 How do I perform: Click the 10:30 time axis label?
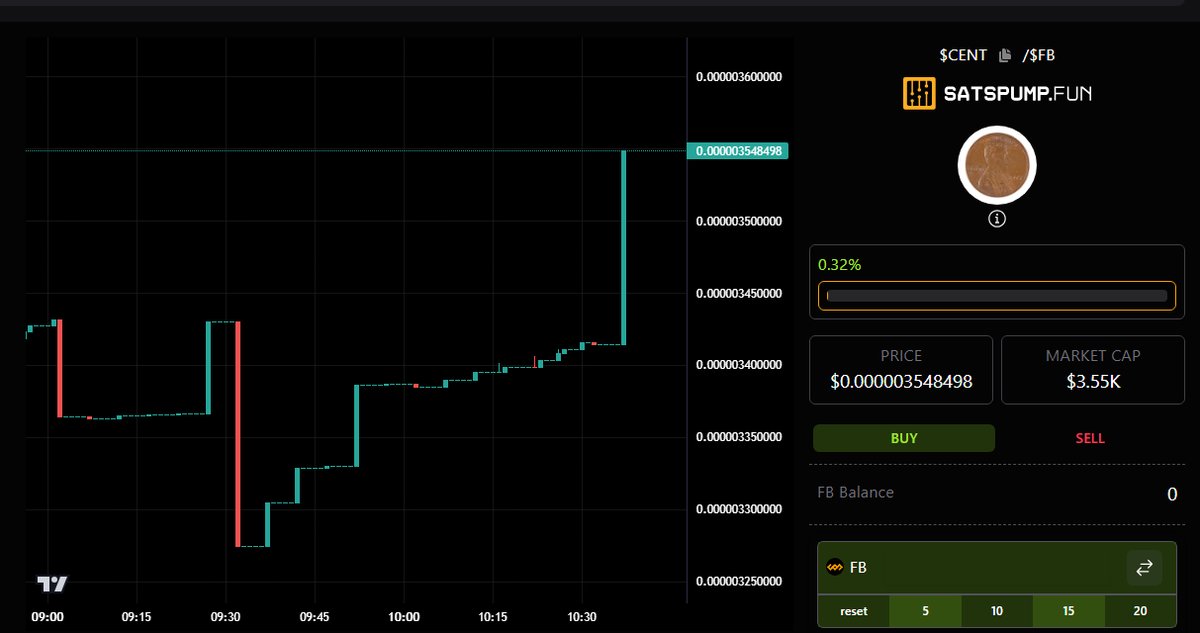tap(582, 617)
